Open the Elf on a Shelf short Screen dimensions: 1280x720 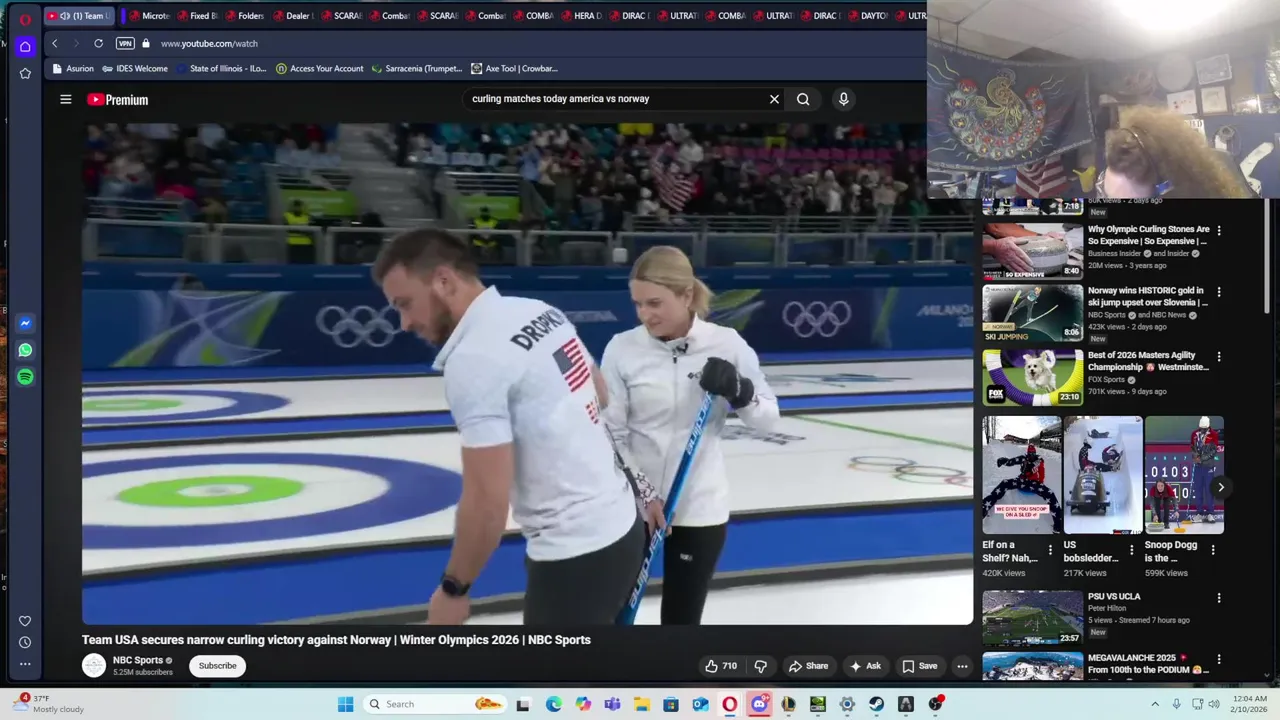1021,475
